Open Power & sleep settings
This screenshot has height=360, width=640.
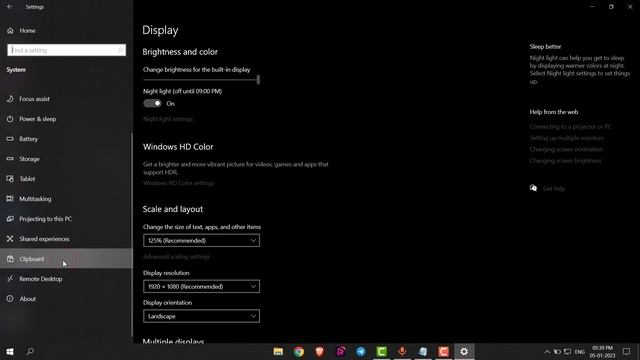coord(38,119)
